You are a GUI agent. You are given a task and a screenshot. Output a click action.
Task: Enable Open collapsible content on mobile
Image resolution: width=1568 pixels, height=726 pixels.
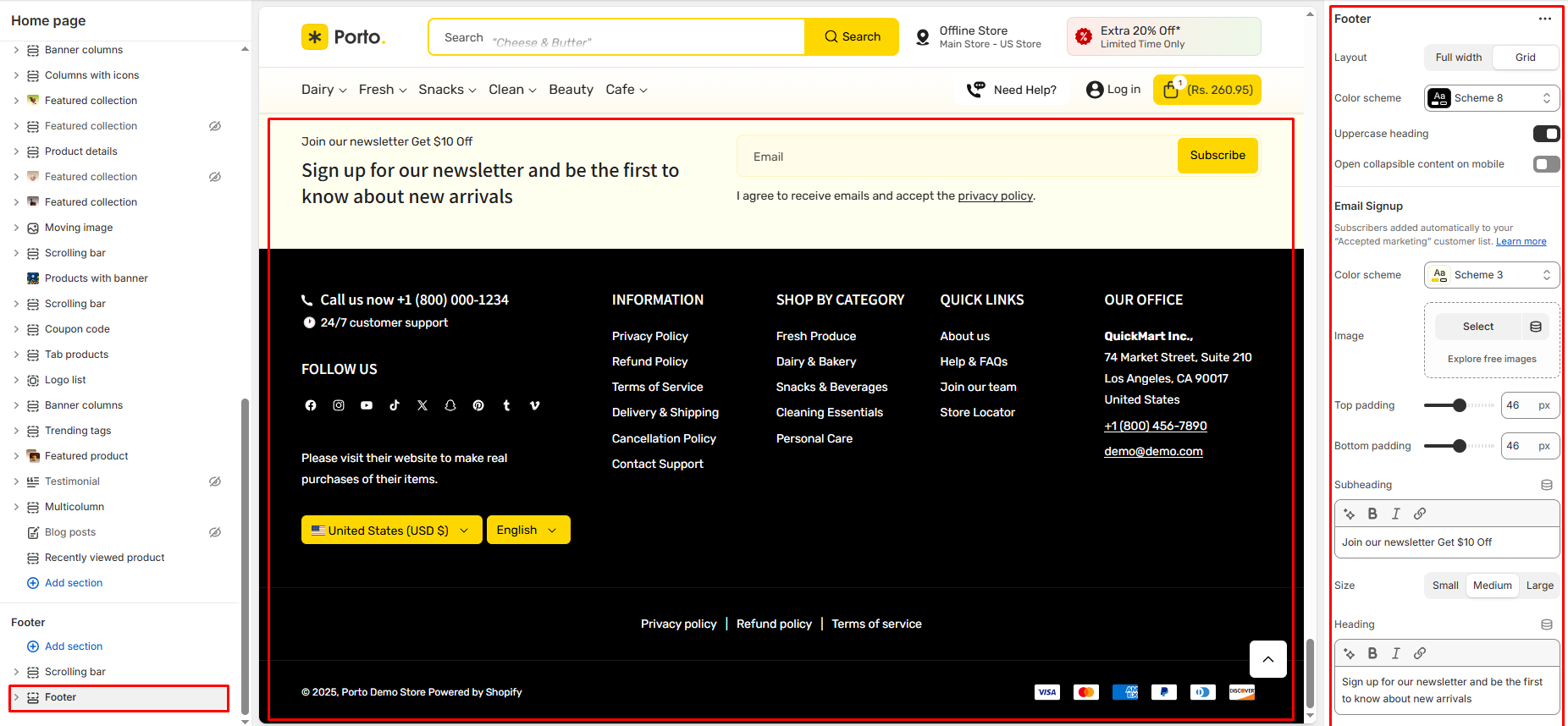tap(1546, 164)
